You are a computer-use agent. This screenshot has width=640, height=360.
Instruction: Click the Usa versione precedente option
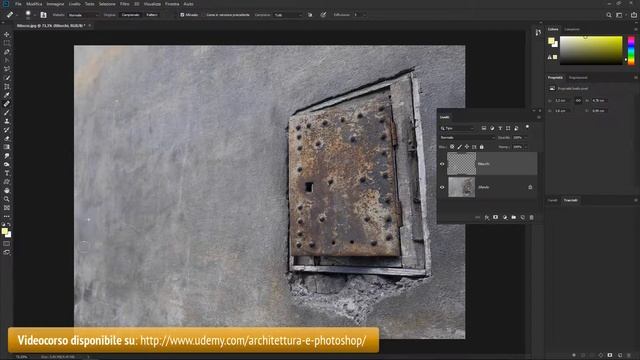pyautogui.click(x=228, y=15)
